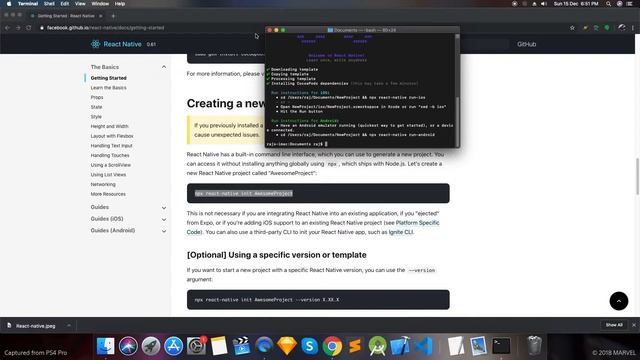This screenshot has height=360, width=640.
Task: Open Using List Views doc
Action: pos(108,175)
